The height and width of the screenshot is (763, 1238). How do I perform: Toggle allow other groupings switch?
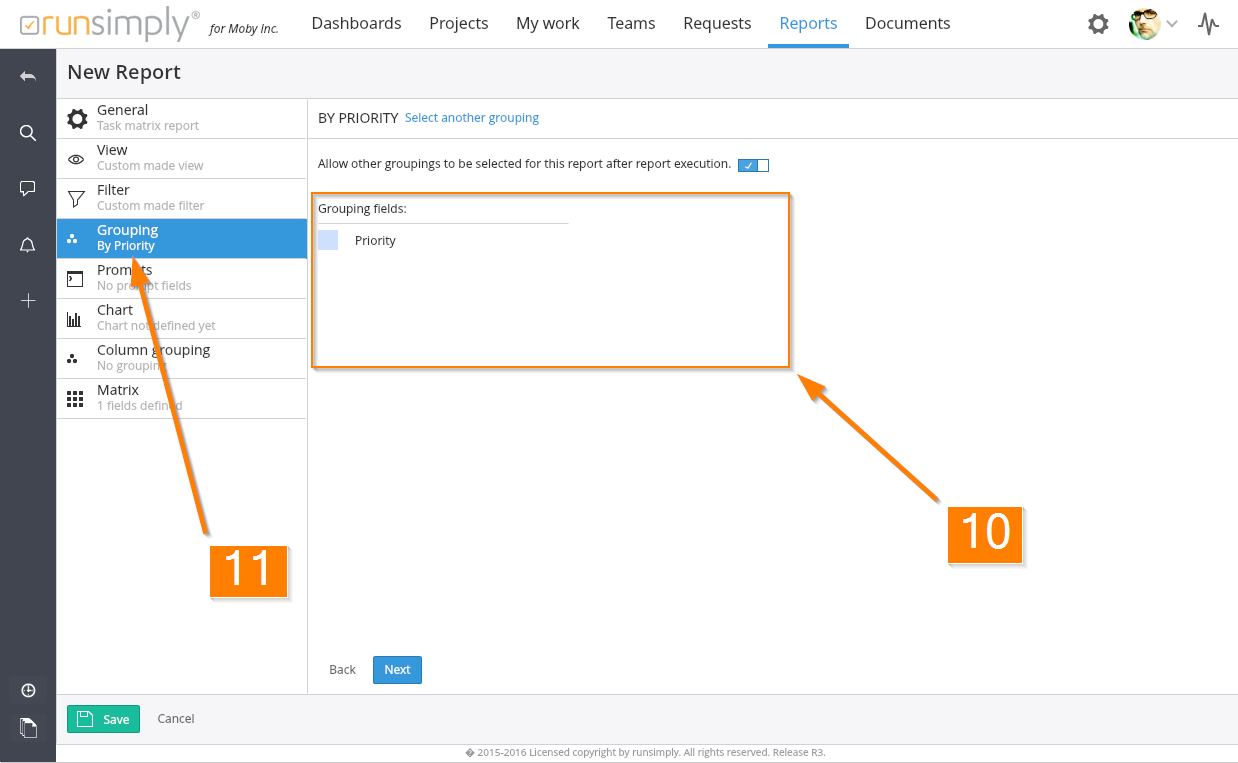tap(753, 165)
